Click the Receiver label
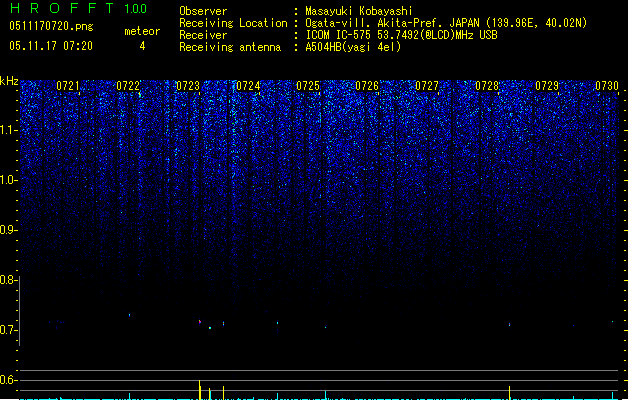 pyautogui.click(x=203, y=35)
